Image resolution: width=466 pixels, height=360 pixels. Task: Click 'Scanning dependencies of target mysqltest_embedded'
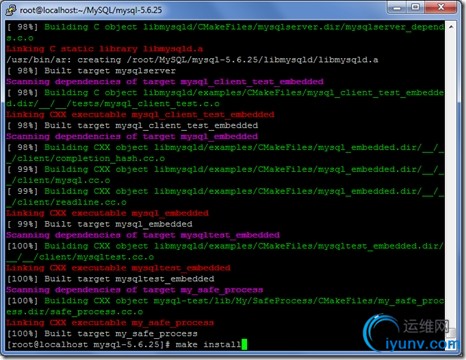[143, 235]
